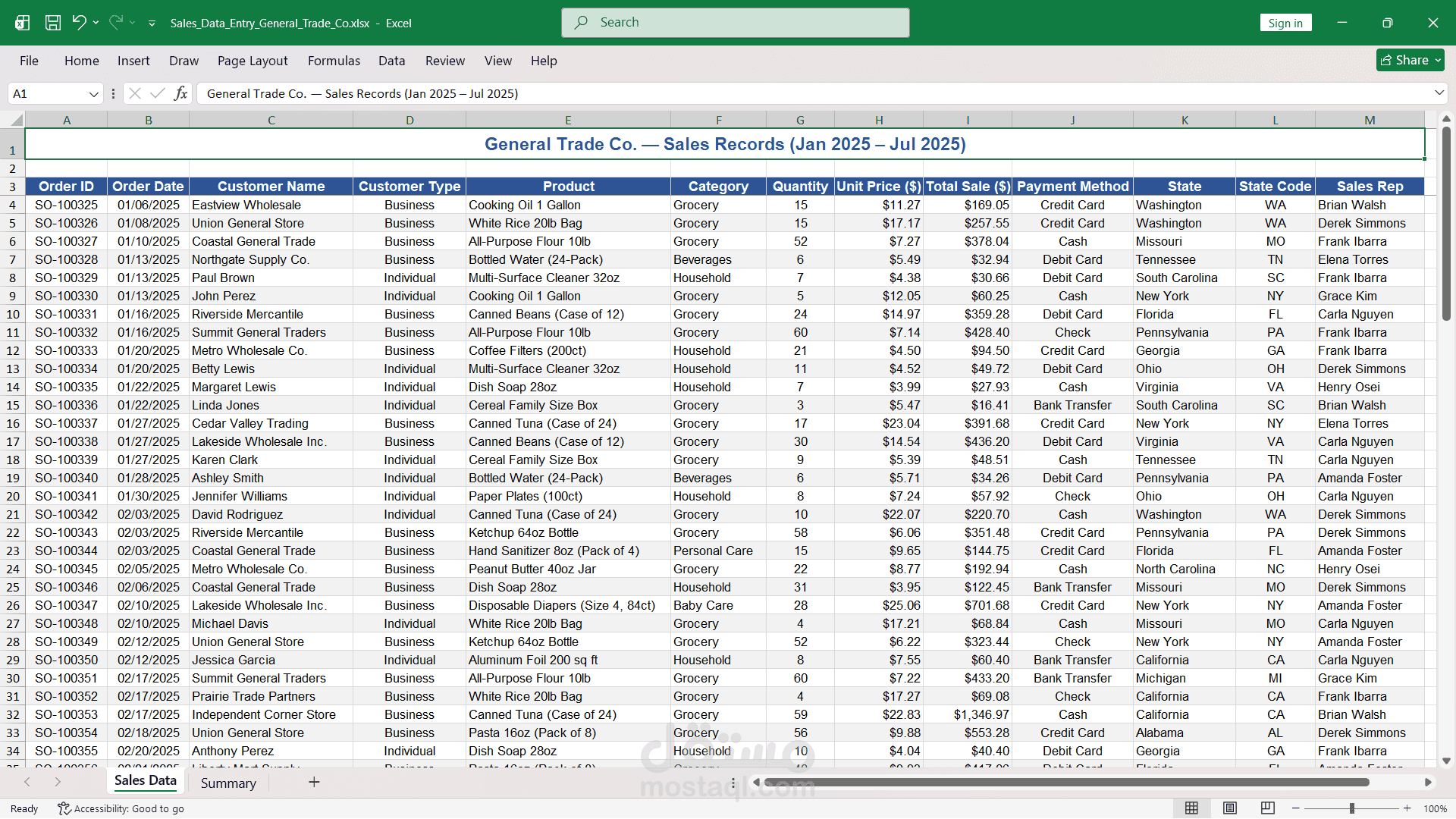Viewport: 1456px width, 819px height.
Task: Select column M header
Action: [x=1370, y=120]
